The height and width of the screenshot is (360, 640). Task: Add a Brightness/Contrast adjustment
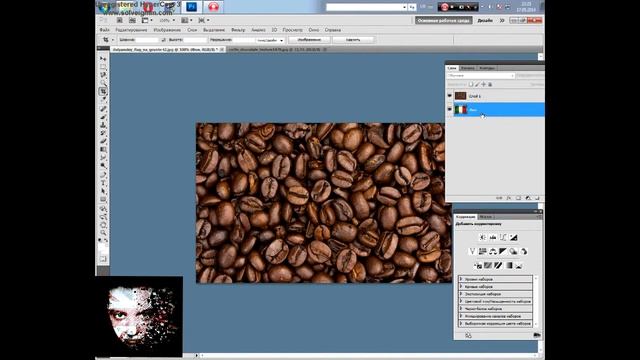482,237
